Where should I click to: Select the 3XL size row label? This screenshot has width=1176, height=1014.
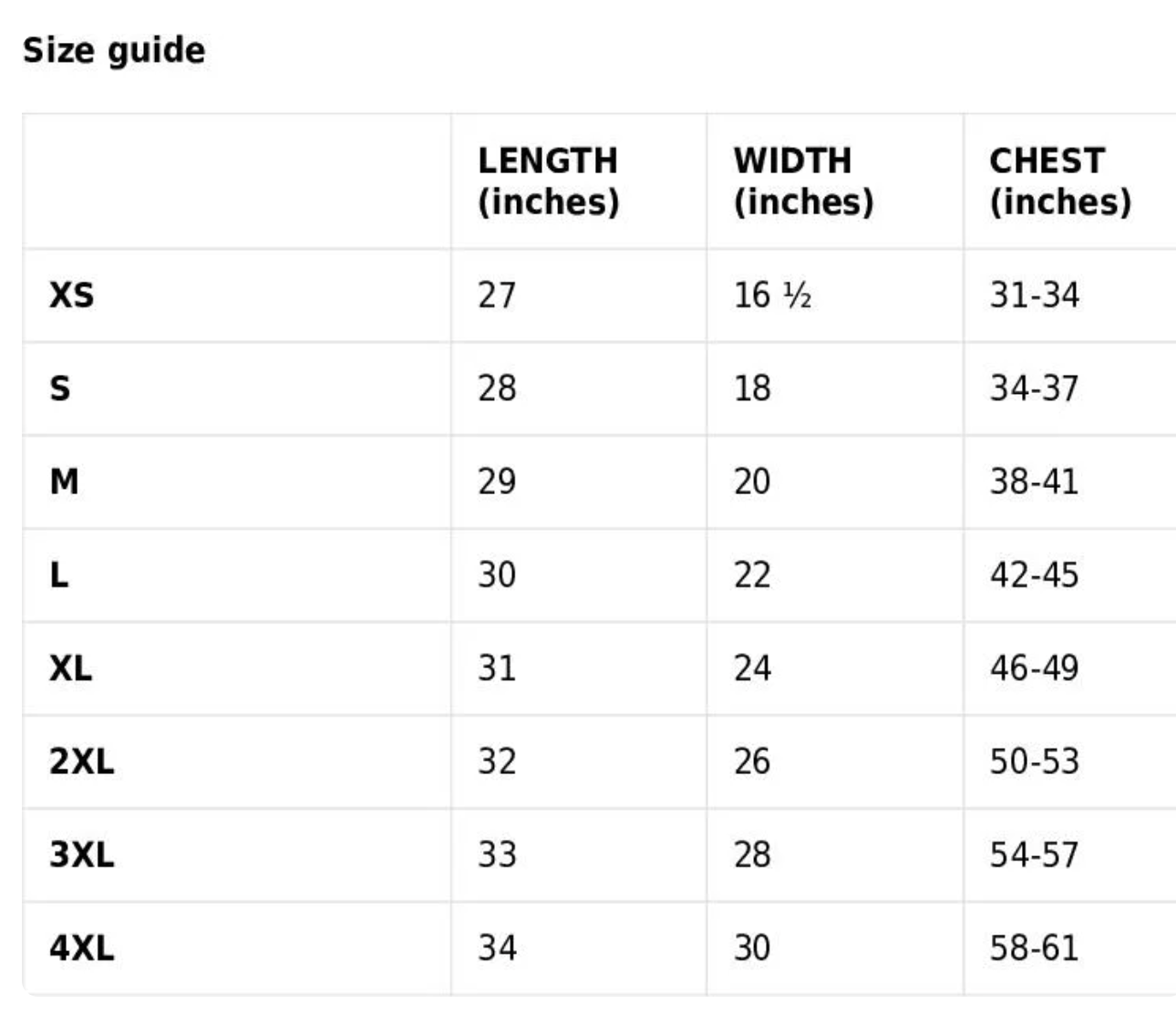click(x=81, y=854)
